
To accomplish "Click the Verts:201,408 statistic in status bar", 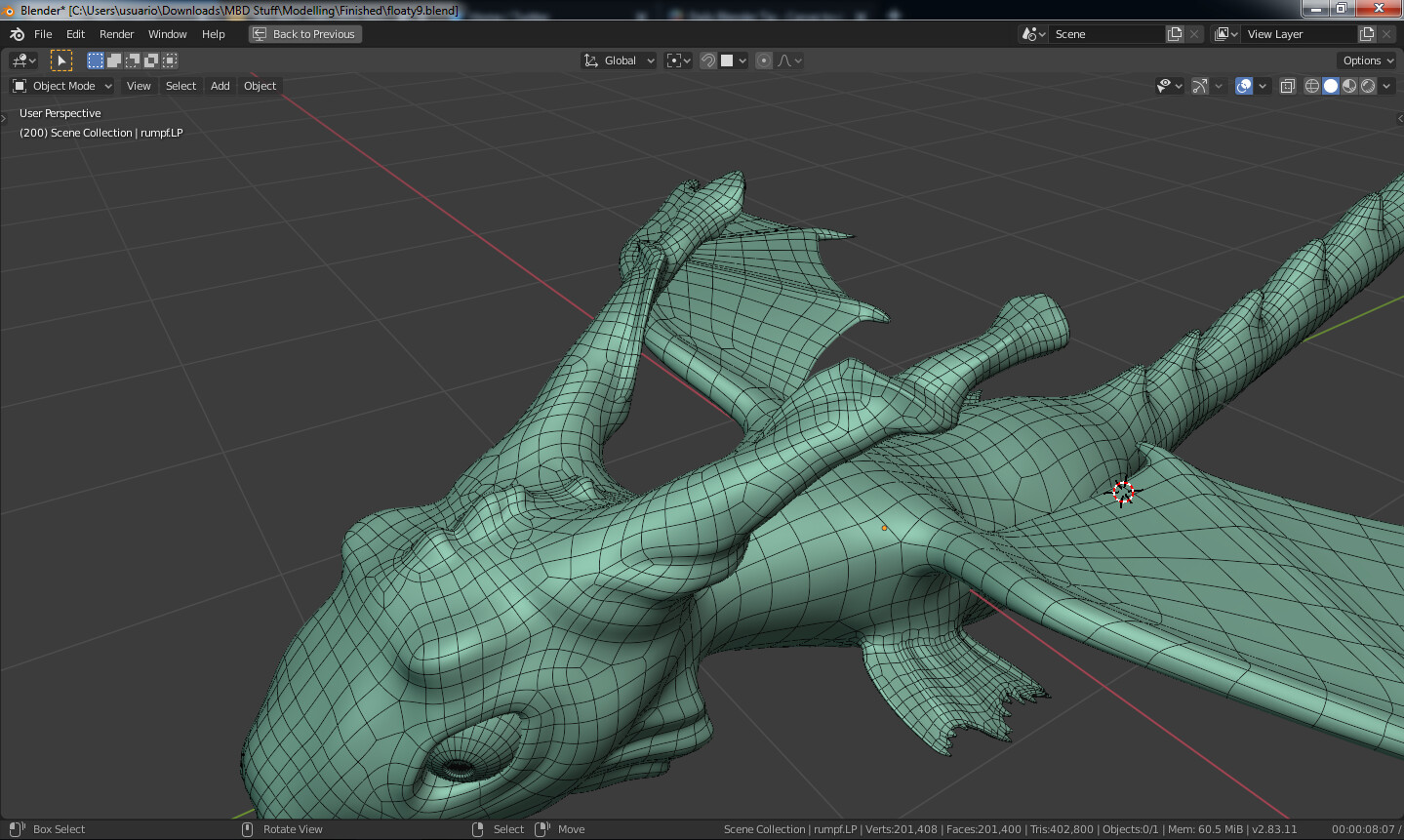I will point(901,829).
